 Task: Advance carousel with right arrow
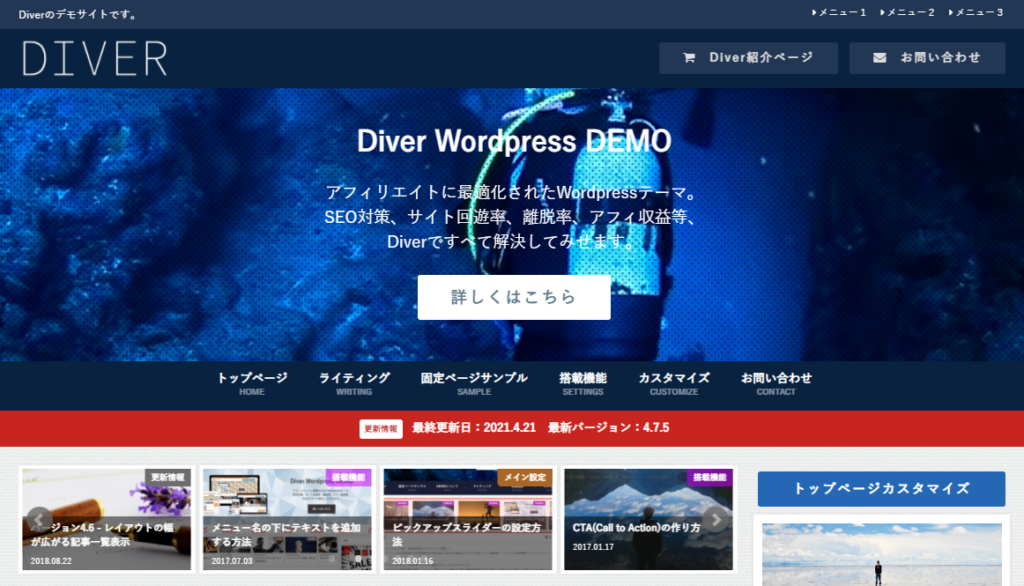pyautogui.click(x=716, y=520)
